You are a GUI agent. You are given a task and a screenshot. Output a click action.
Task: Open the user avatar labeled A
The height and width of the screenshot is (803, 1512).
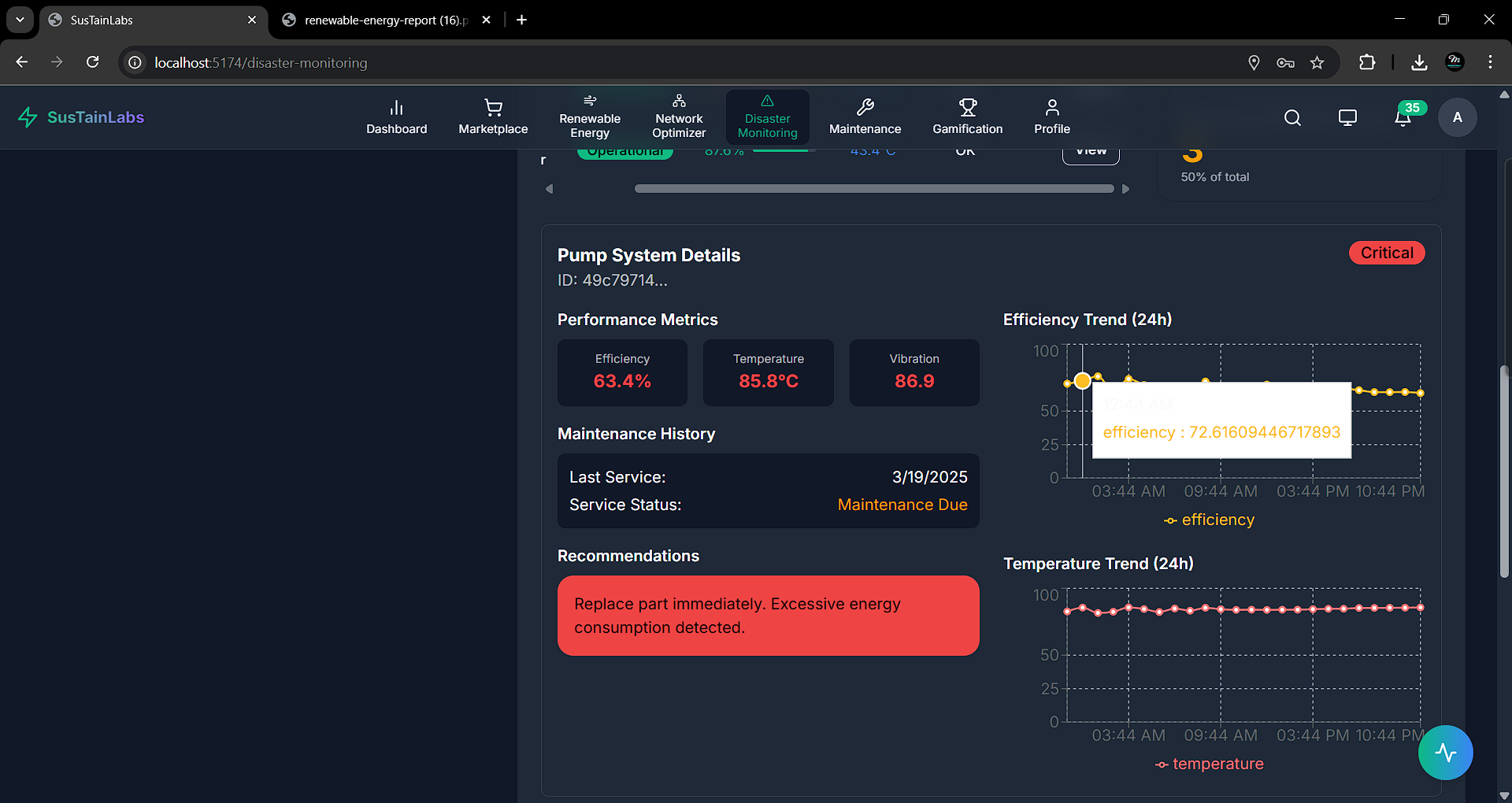pyautogui.click(x=1458, y=117)
